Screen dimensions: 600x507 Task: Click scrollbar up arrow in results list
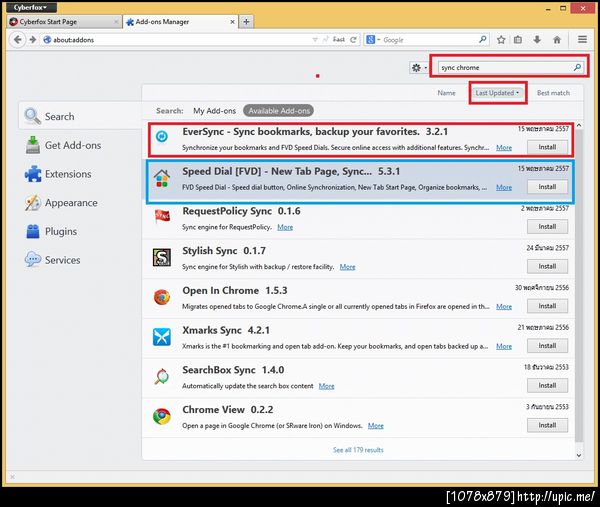(579, 126)
